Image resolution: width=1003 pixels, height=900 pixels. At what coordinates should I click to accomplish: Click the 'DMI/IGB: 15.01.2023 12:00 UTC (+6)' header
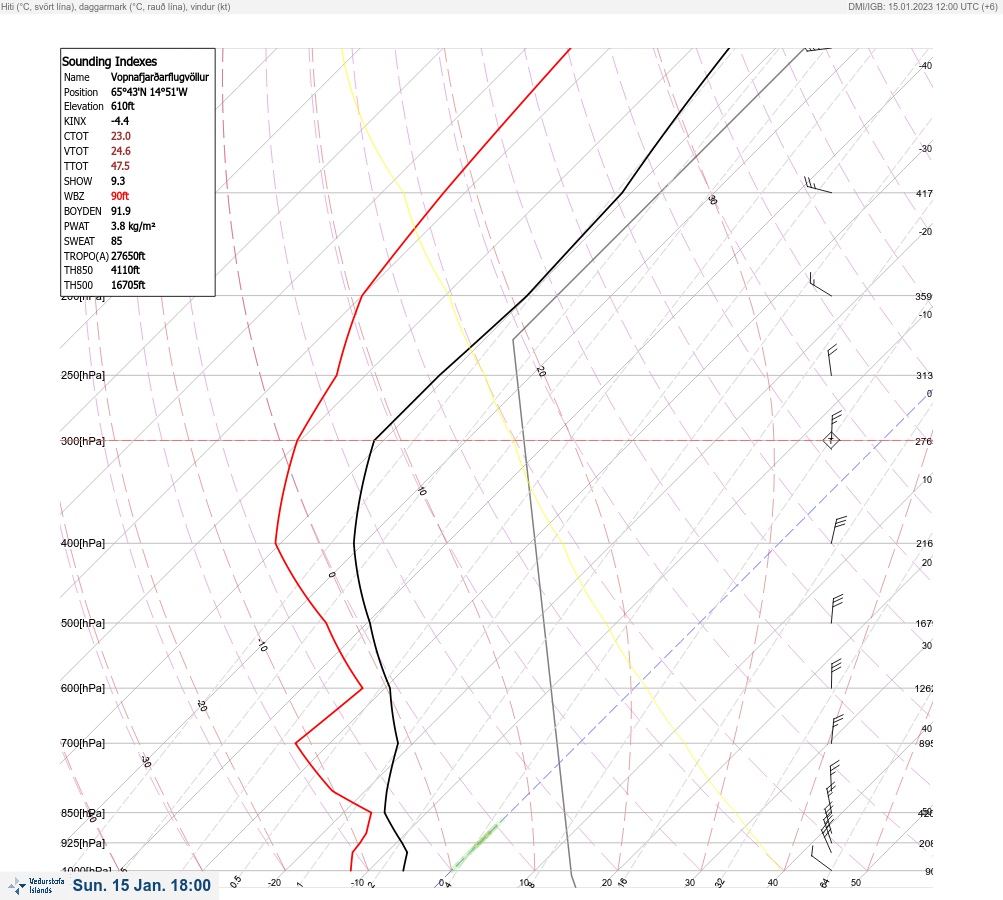[x=922, y=6]
